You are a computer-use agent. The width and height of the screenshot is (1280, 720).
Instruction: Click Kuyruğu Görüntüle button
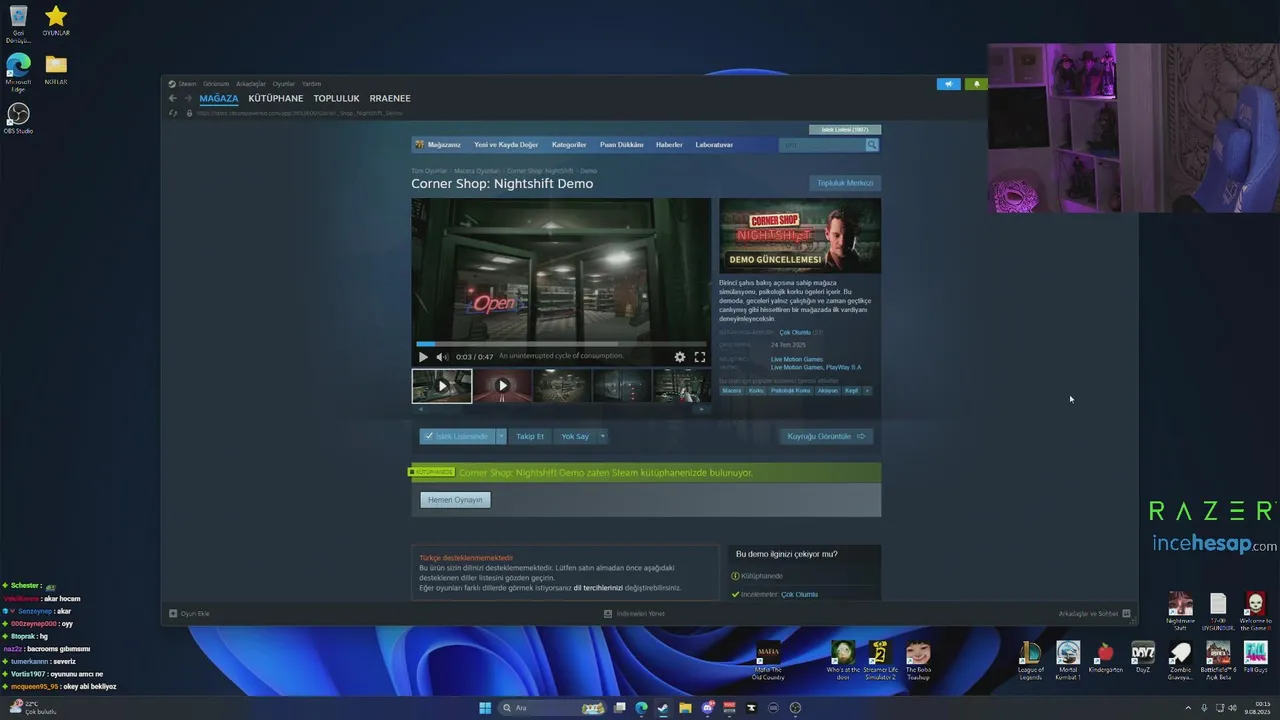827,436
